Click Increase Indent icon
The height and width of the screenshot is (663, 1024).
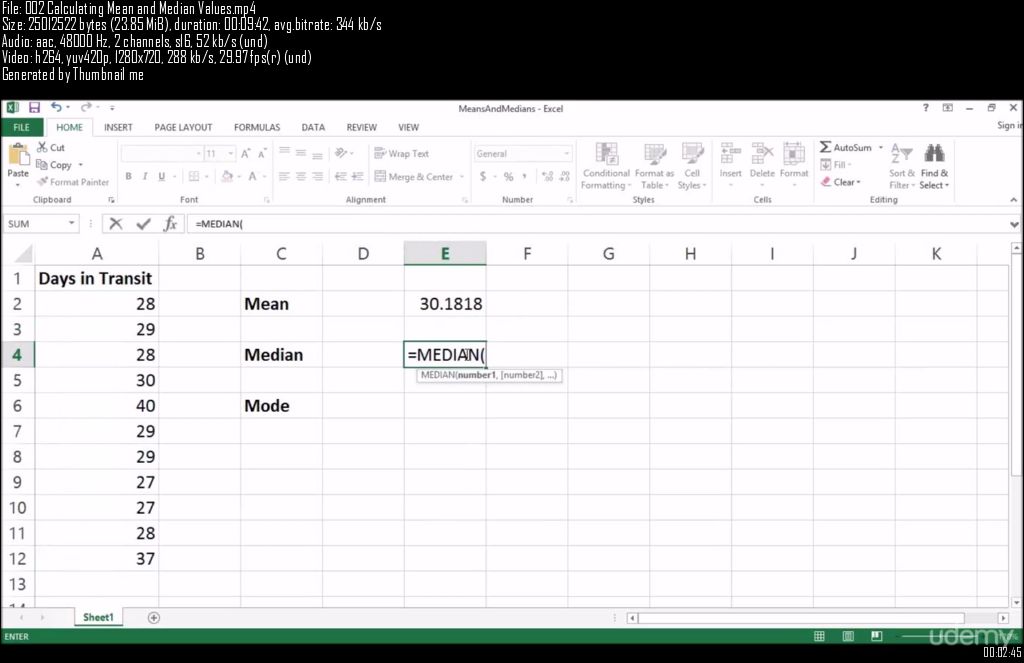[x=357, y=176]
